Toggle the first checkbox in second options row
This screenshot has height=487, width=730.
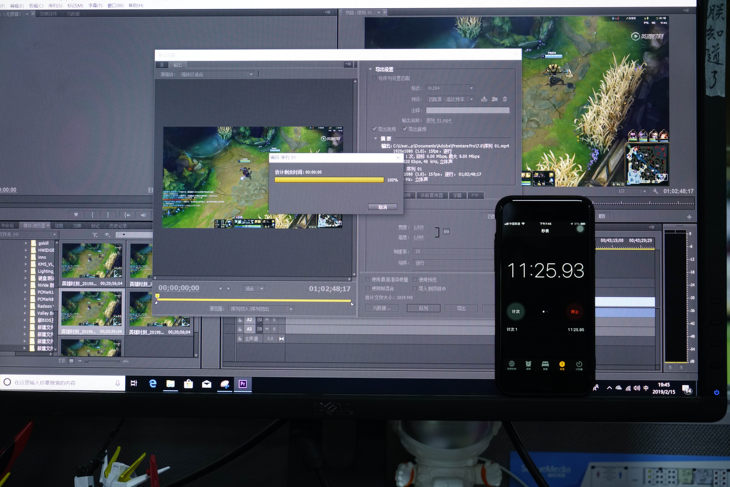(368, 289)
